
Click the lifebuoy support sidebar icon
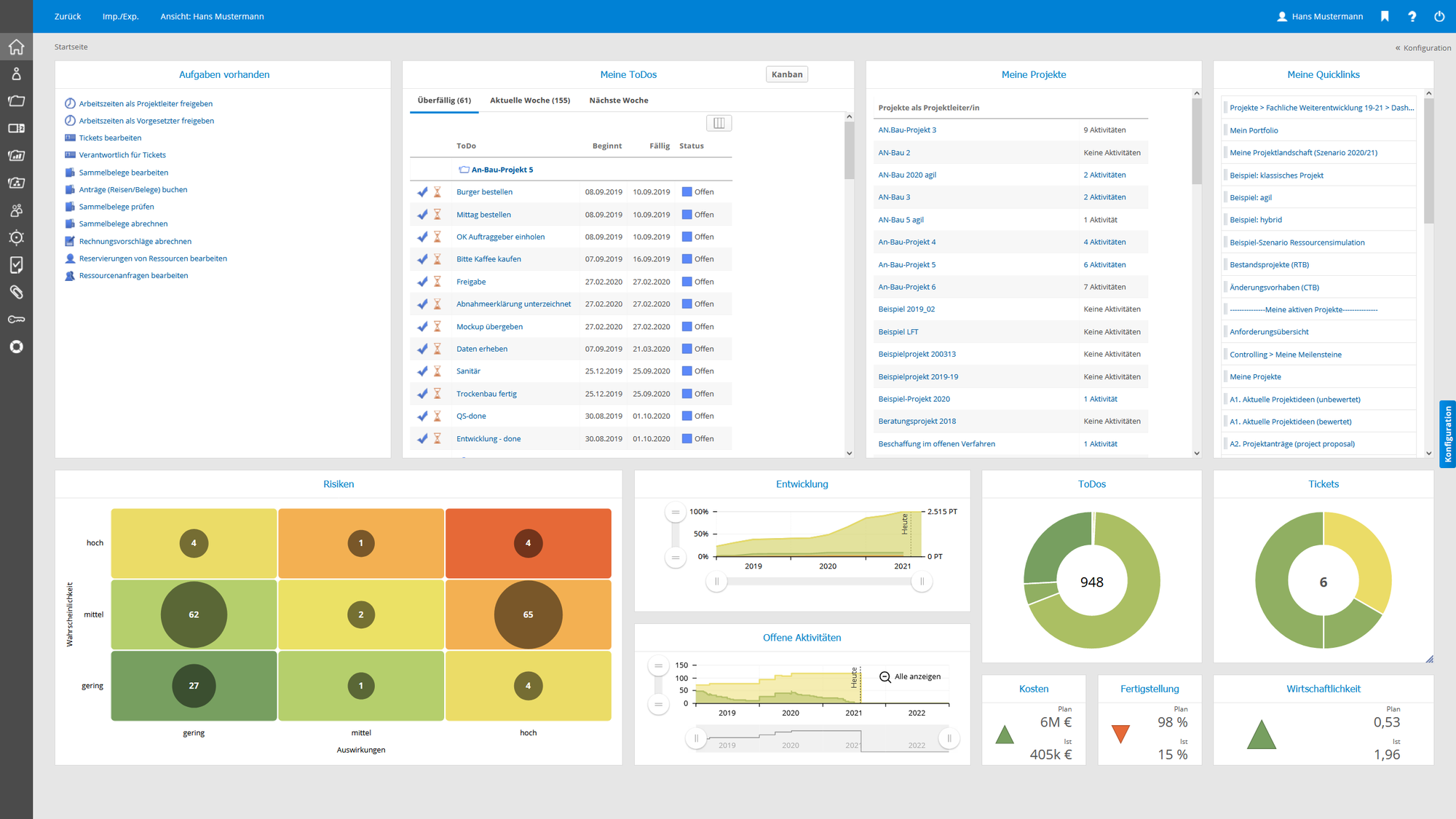[16, 347]
